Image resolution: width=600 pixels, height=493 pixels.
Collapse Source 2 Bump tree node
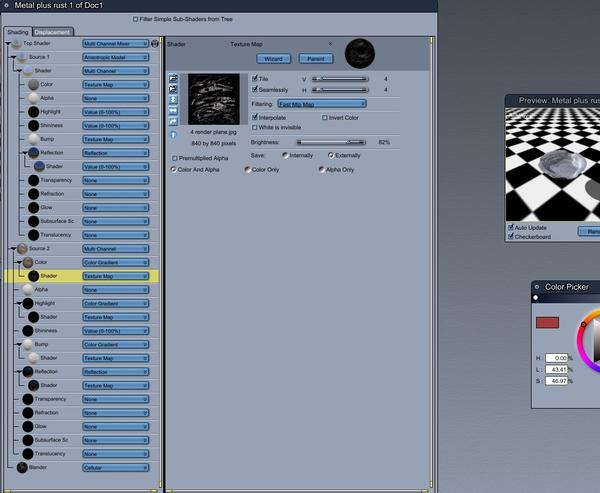click(x=19, y=344)
